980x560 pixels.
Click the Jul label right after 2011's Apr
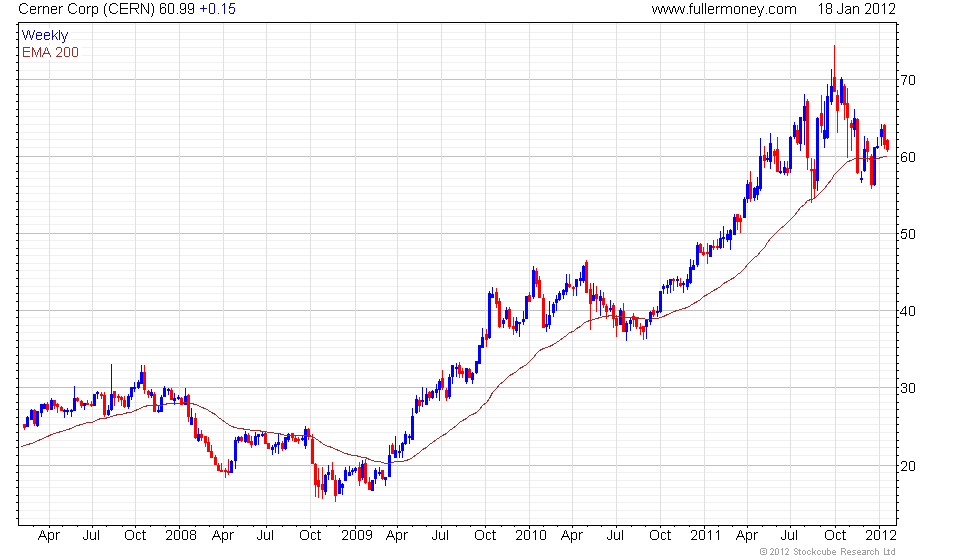[790, 536]
